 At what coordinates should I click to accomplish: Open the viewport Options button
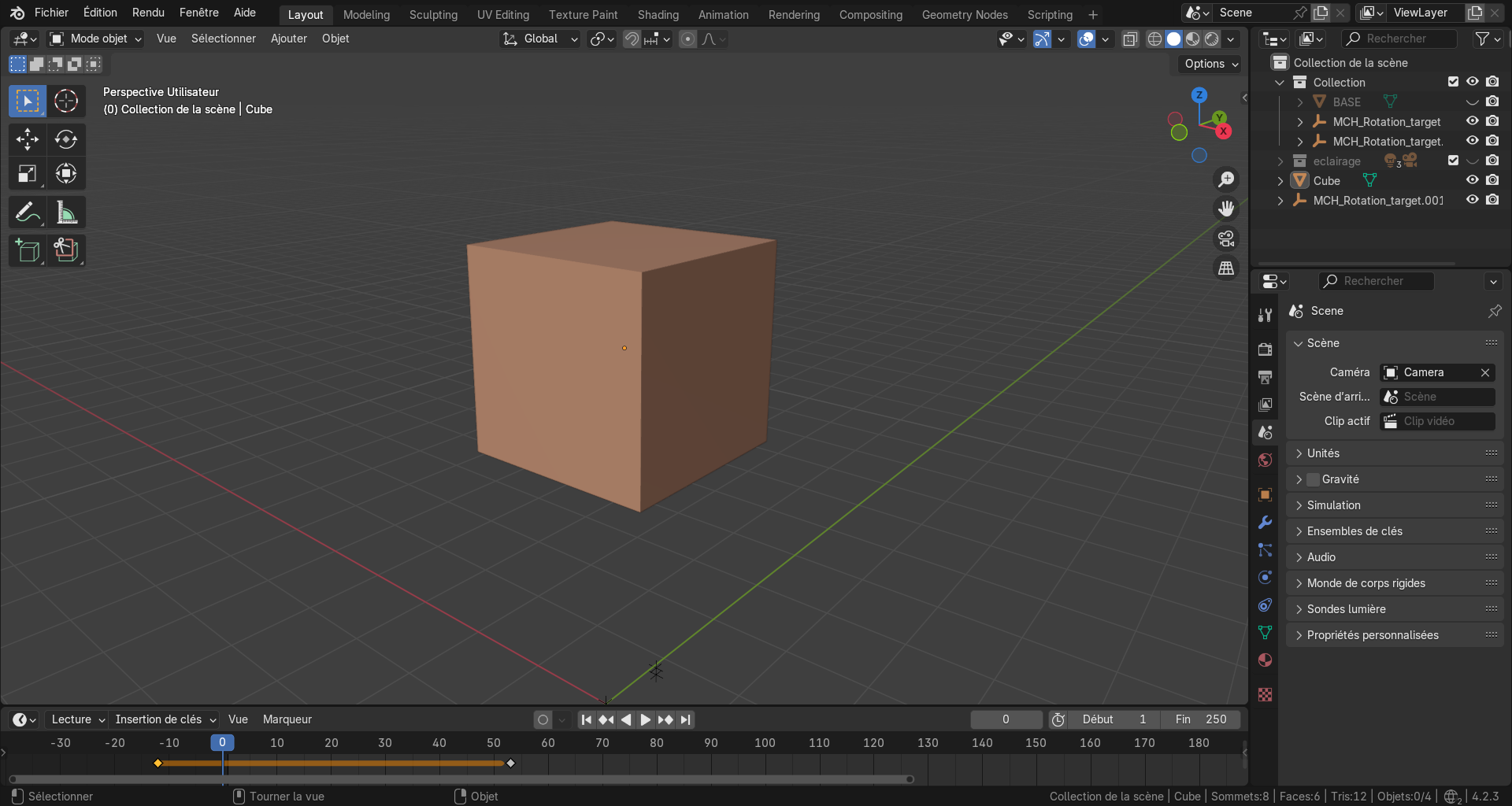(x=1211, y=64)
